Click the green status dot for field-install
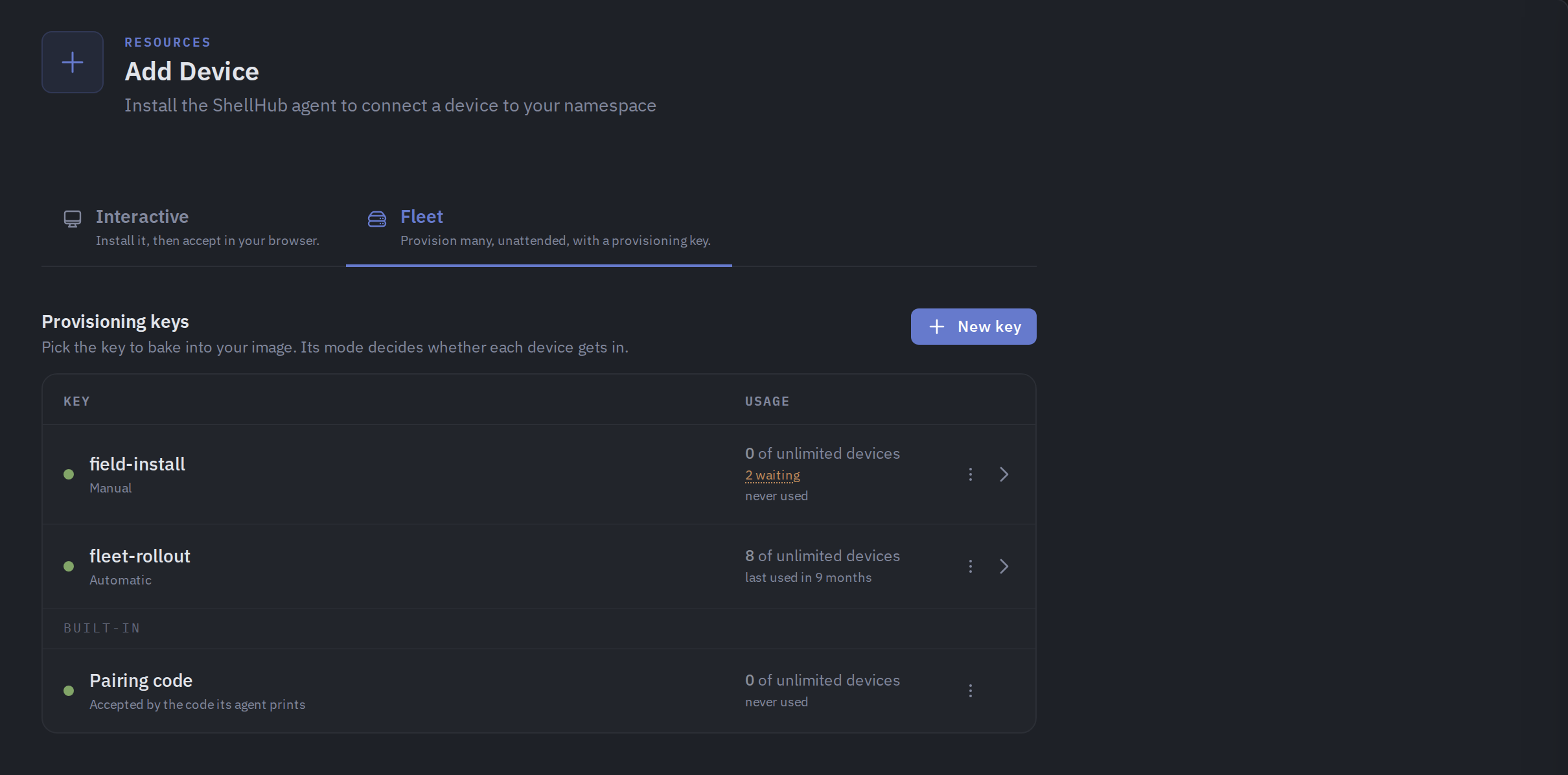Image resolution: width=1568 pixels, height=775 pixels. (69, 474)
